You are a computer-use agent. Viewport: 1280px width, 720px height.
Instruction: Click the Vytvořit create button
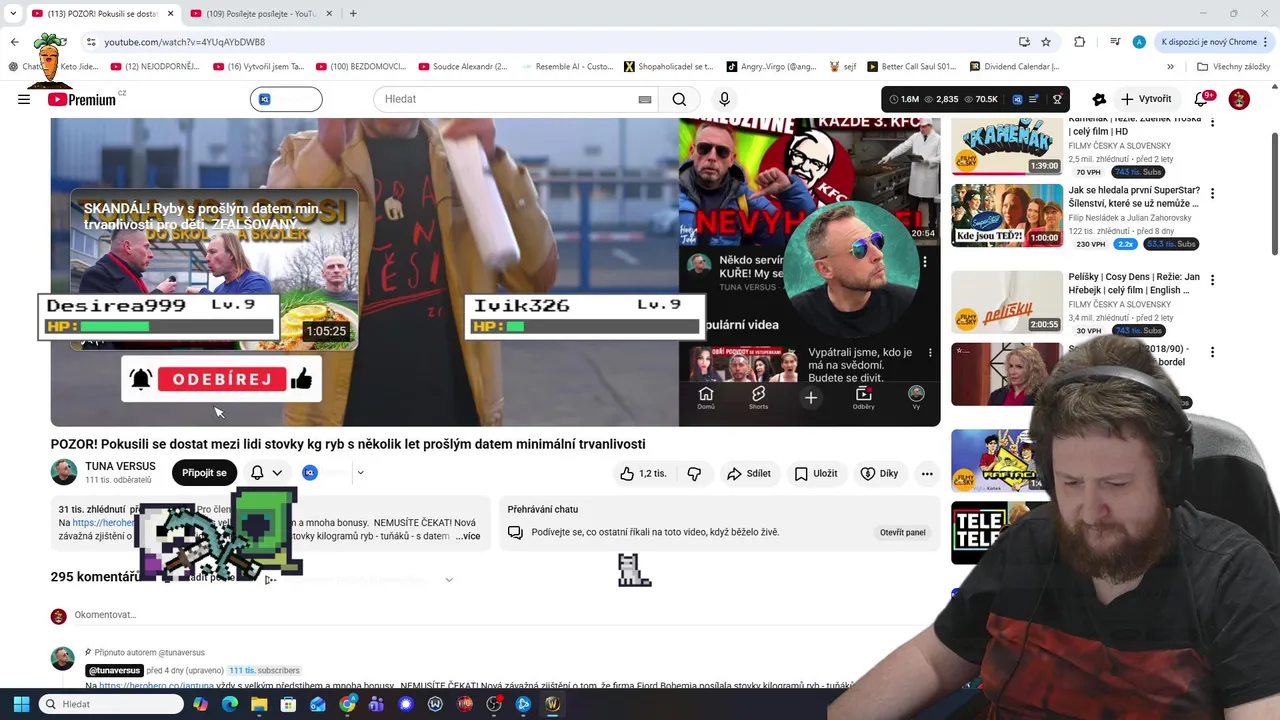1146,99
